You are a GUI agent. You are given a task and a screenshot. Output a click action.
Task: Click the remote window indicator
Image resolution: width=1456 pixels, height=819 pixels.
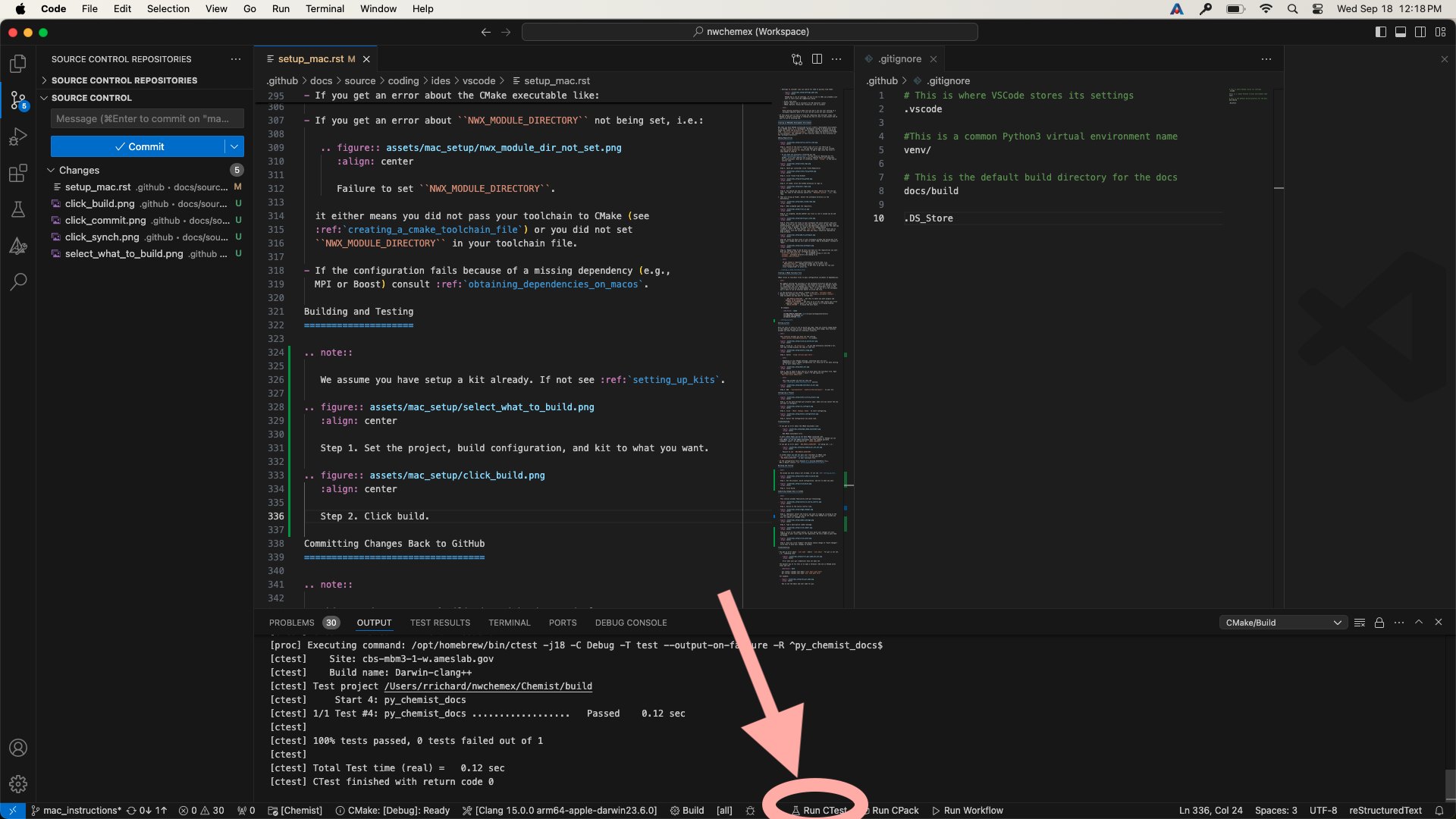click(x=13, y=811)
